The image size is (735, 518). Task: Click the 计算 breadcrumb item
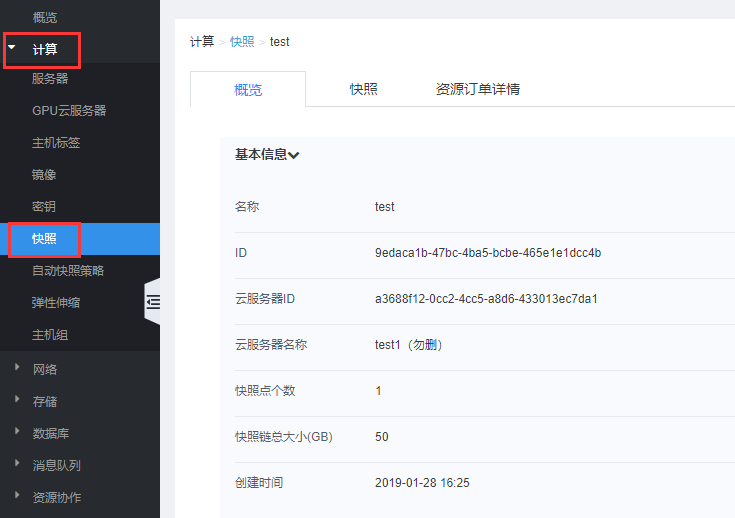coord(202,42)
